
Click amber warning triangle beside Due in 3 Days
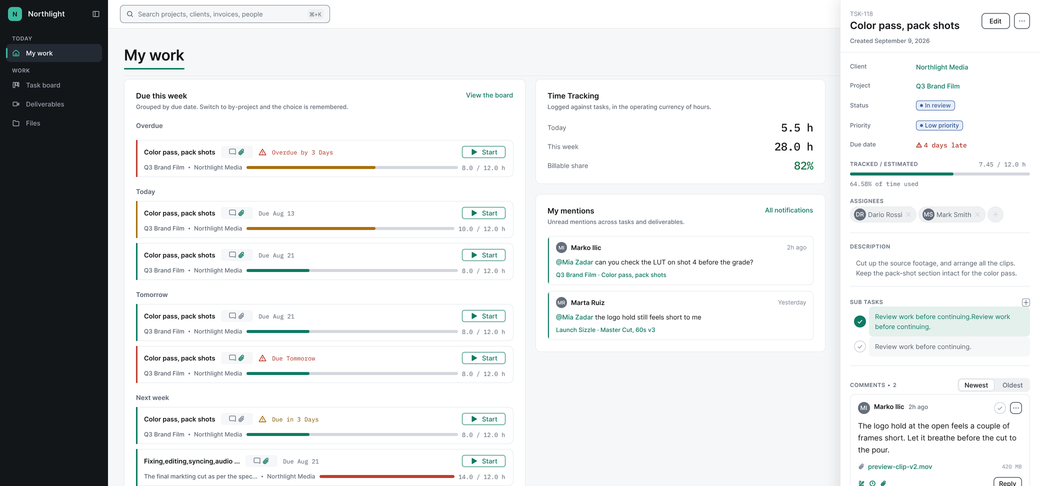coord(263,419)
